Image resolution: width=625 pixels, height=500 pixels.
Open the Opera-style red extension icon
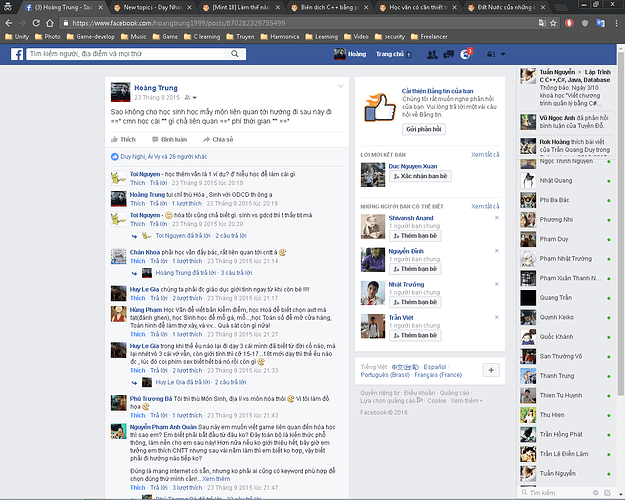[569, 23]
